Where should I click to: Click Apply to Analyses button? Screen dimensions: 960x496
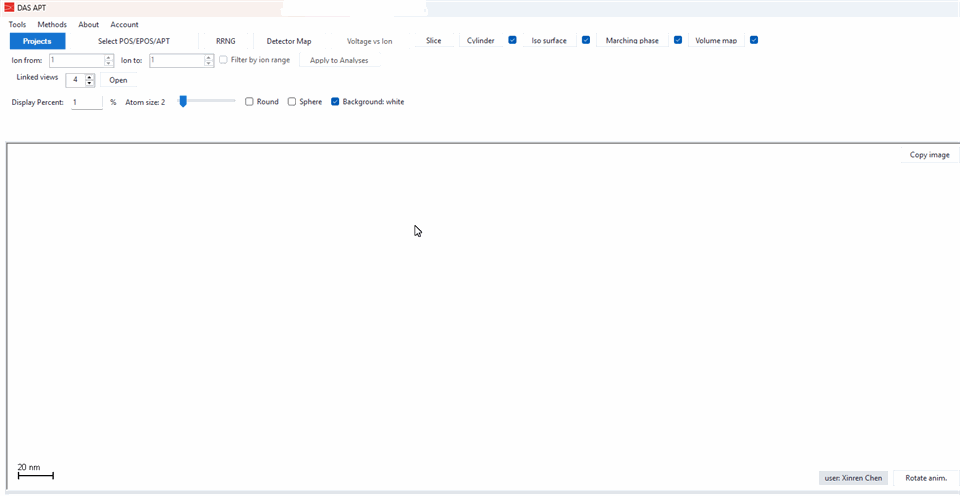pos(339,61)
